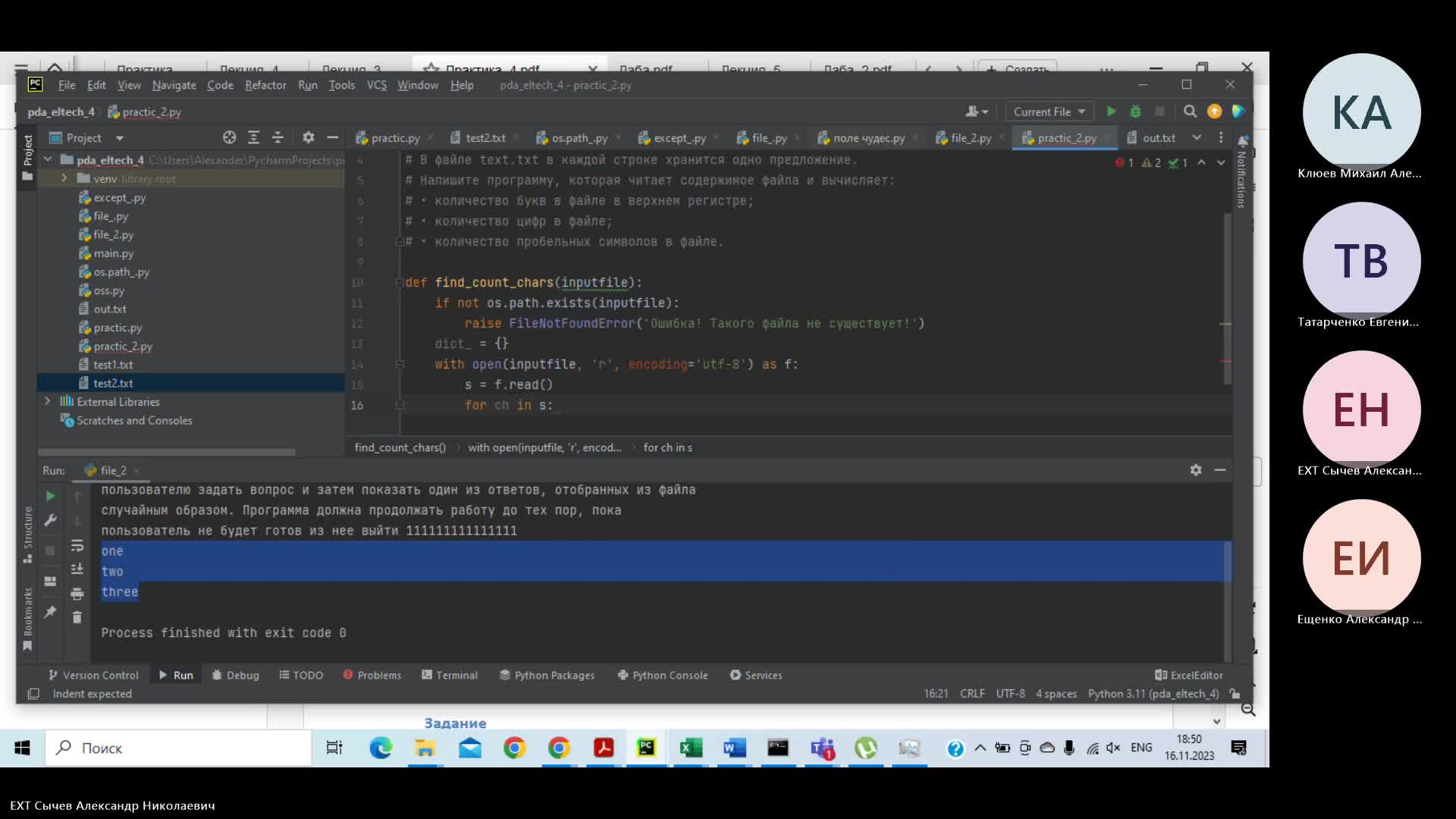Open Microsoft Teams from the taskbar
Image resolution: width=1456 pixels, height=819 pixels.
(x=822, y=748)
